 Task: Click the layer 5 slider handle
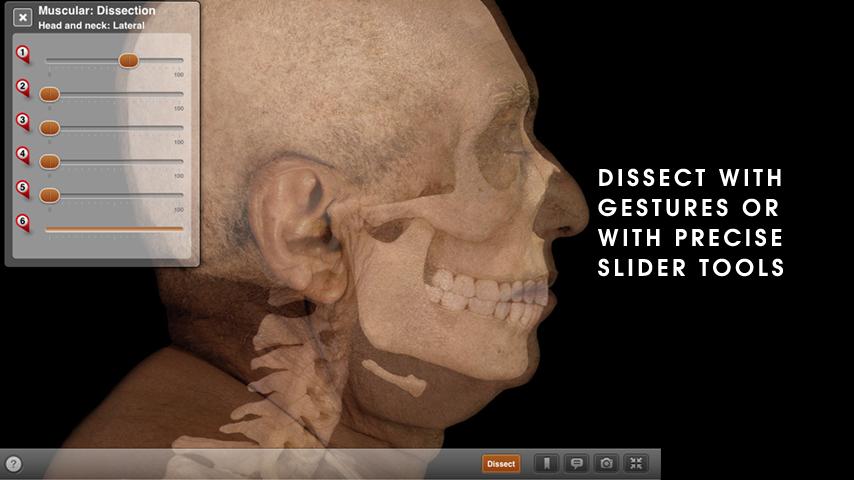coord(50,195)
